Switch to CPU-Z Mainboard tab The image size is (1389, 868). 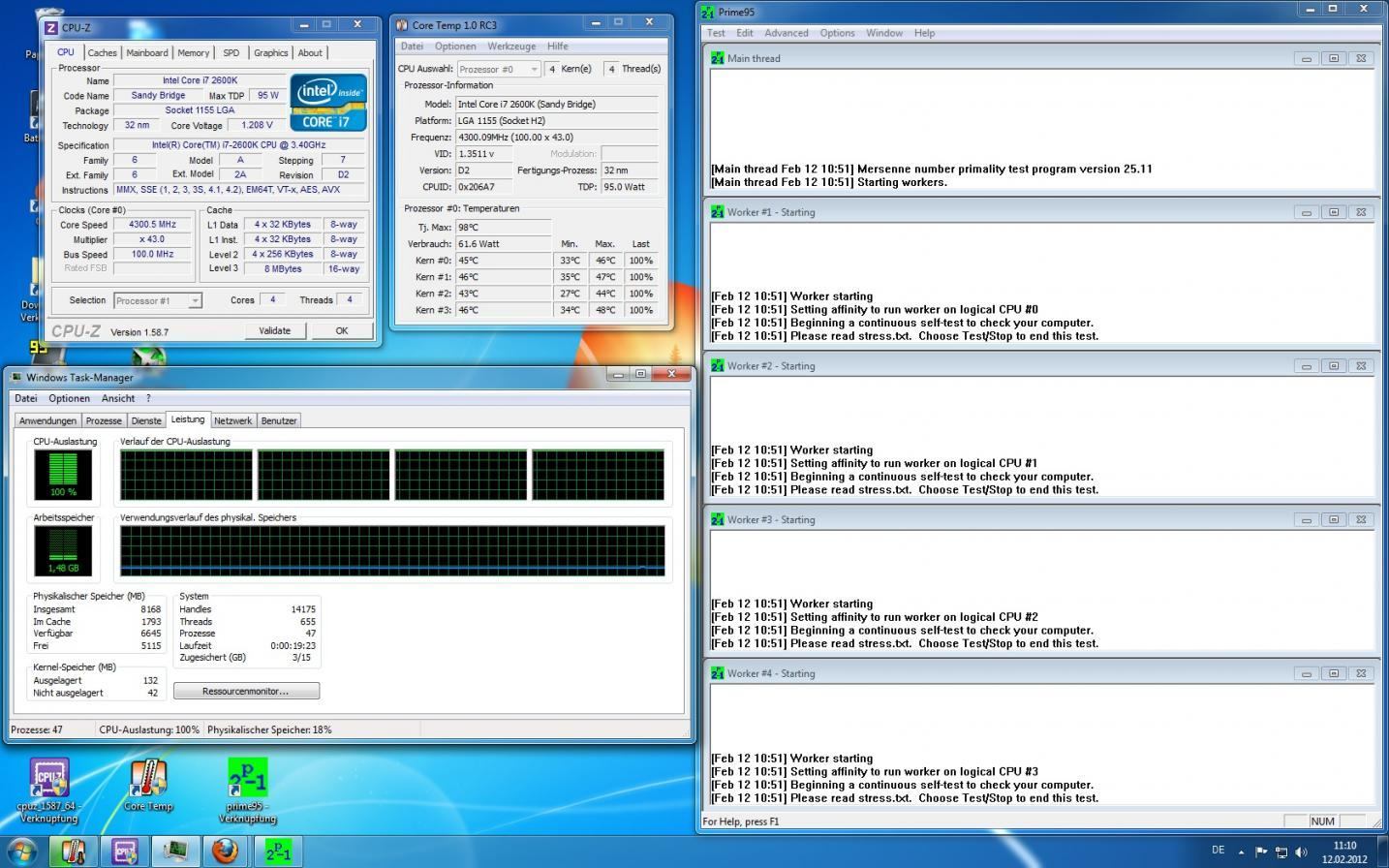pos(147,53)
